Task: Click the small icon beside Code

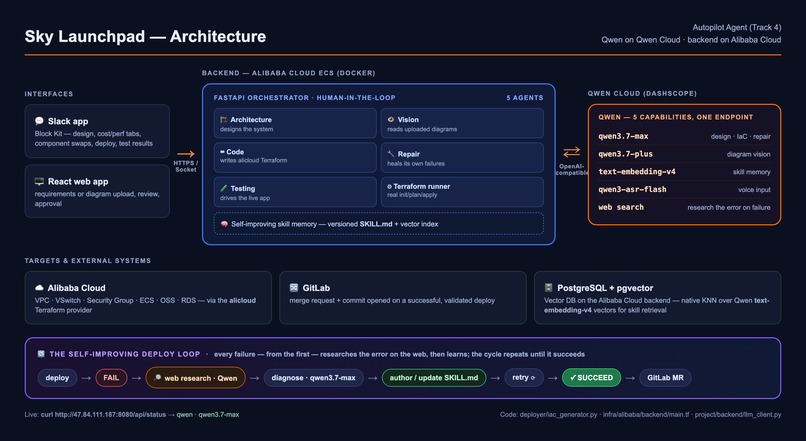Action: [x=223, y=152]
